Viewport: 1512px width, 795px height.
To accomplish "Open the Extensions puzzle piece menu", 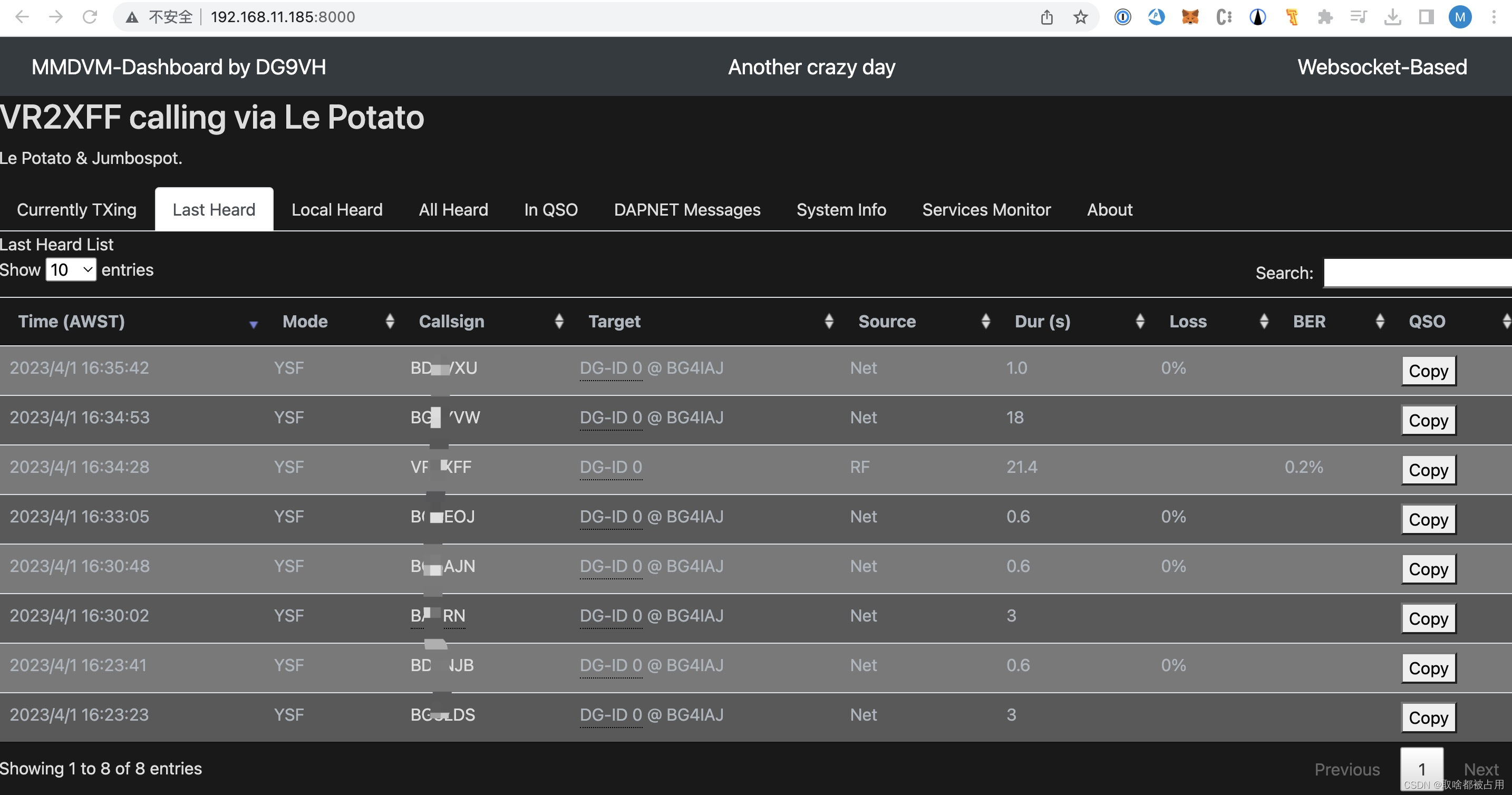I will pos(1325,17).
